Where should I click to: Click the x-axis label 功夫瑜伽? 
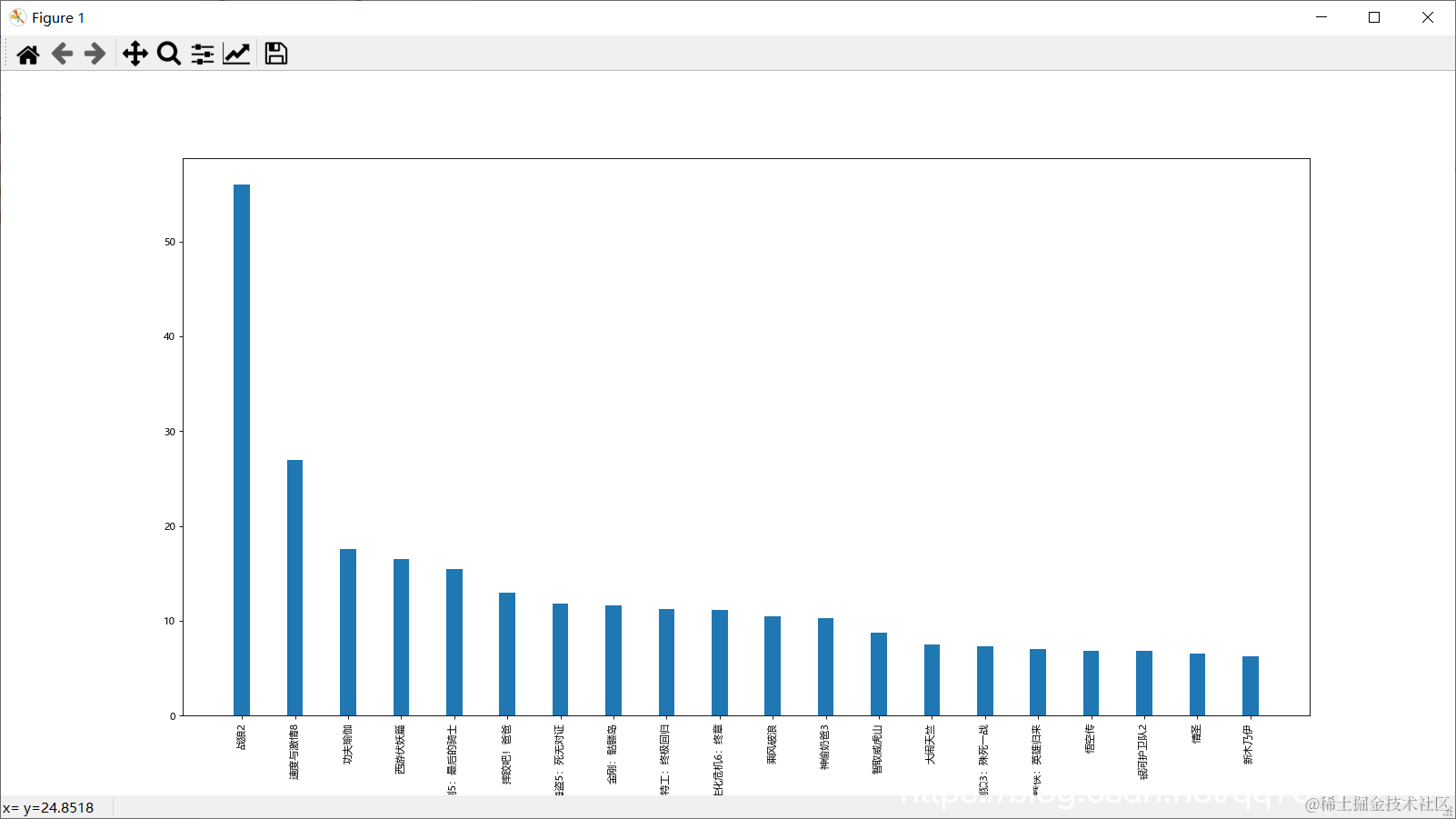tap(348, 744)
